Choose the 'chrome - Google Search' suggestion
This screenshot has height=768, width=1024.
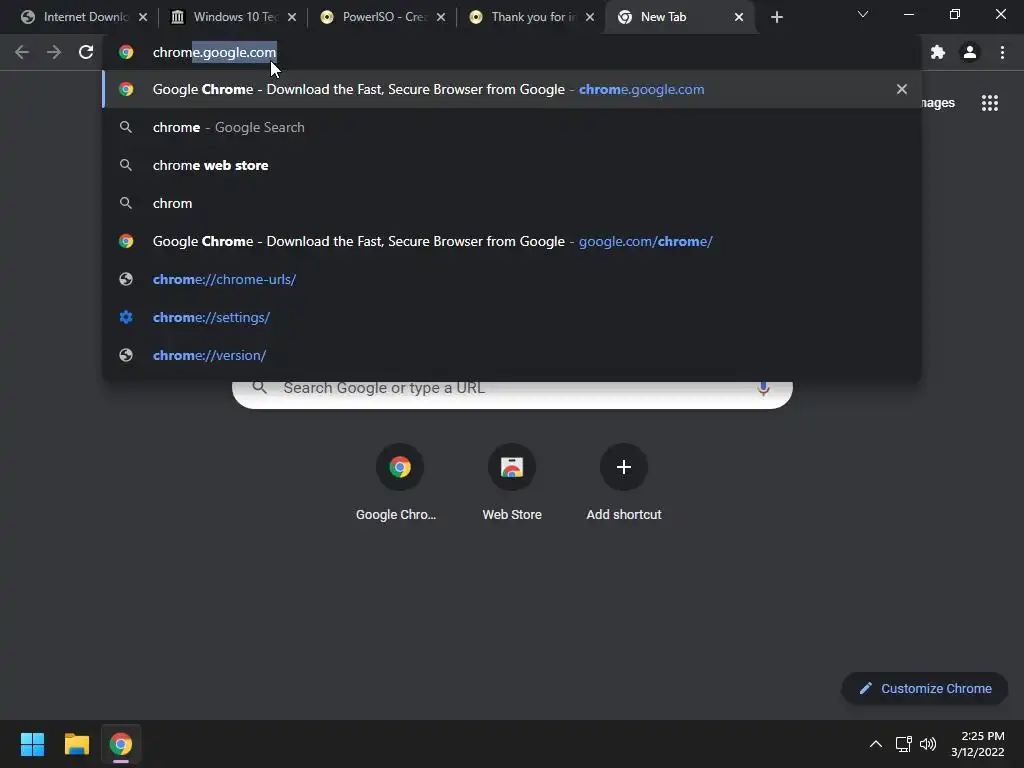pyautogui.click(x=511, y=127)
